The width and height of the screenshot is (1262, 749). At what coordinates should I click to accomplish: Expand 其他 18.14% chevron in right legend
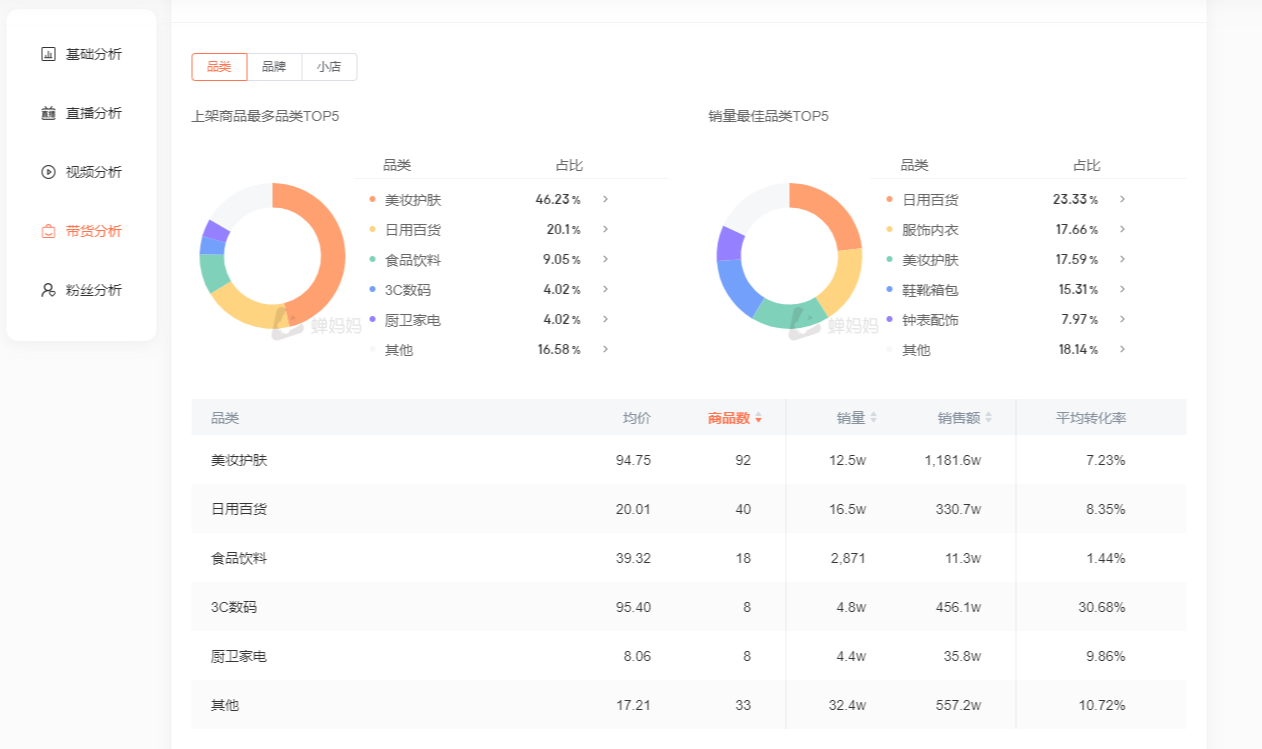click(1122, 349)
